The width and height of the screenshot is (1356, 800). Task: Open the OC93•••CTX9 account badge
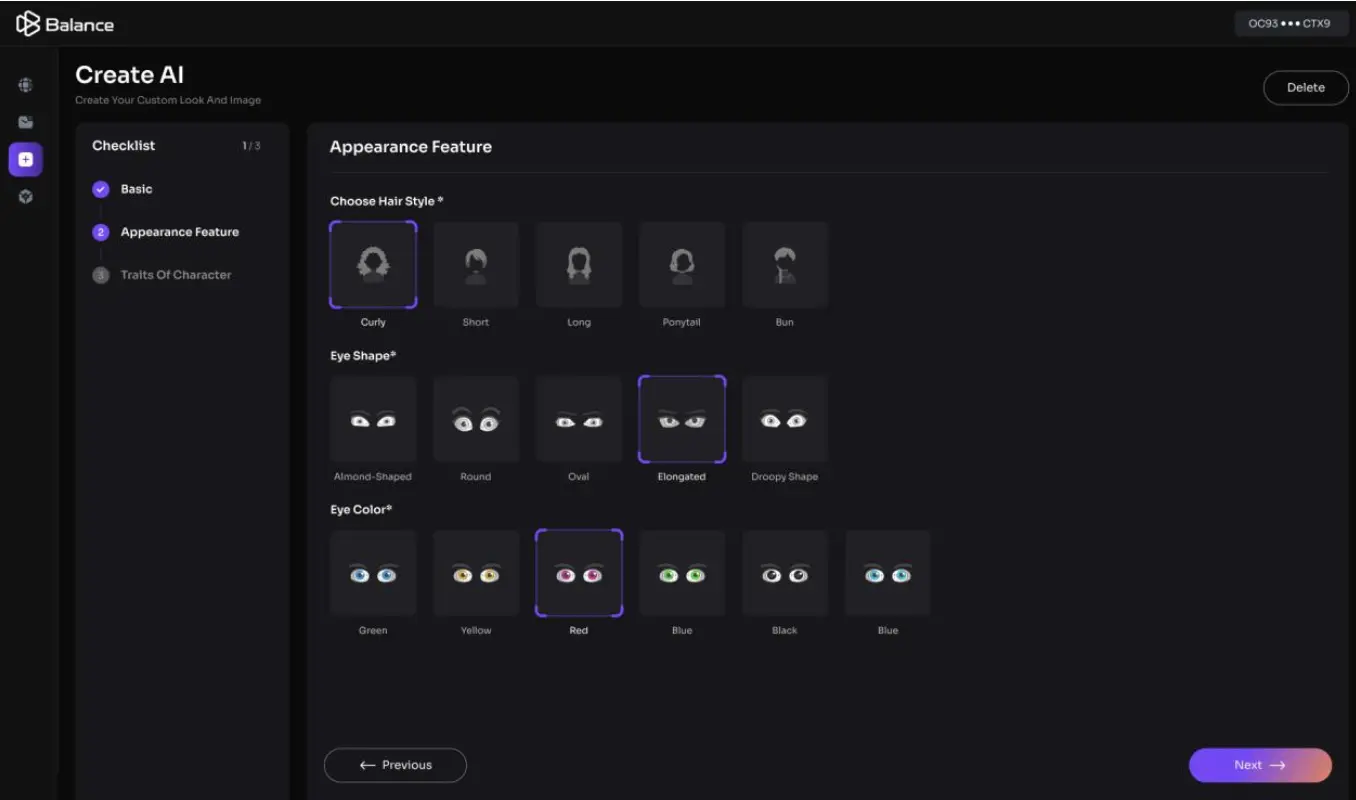click(1289, 23)
